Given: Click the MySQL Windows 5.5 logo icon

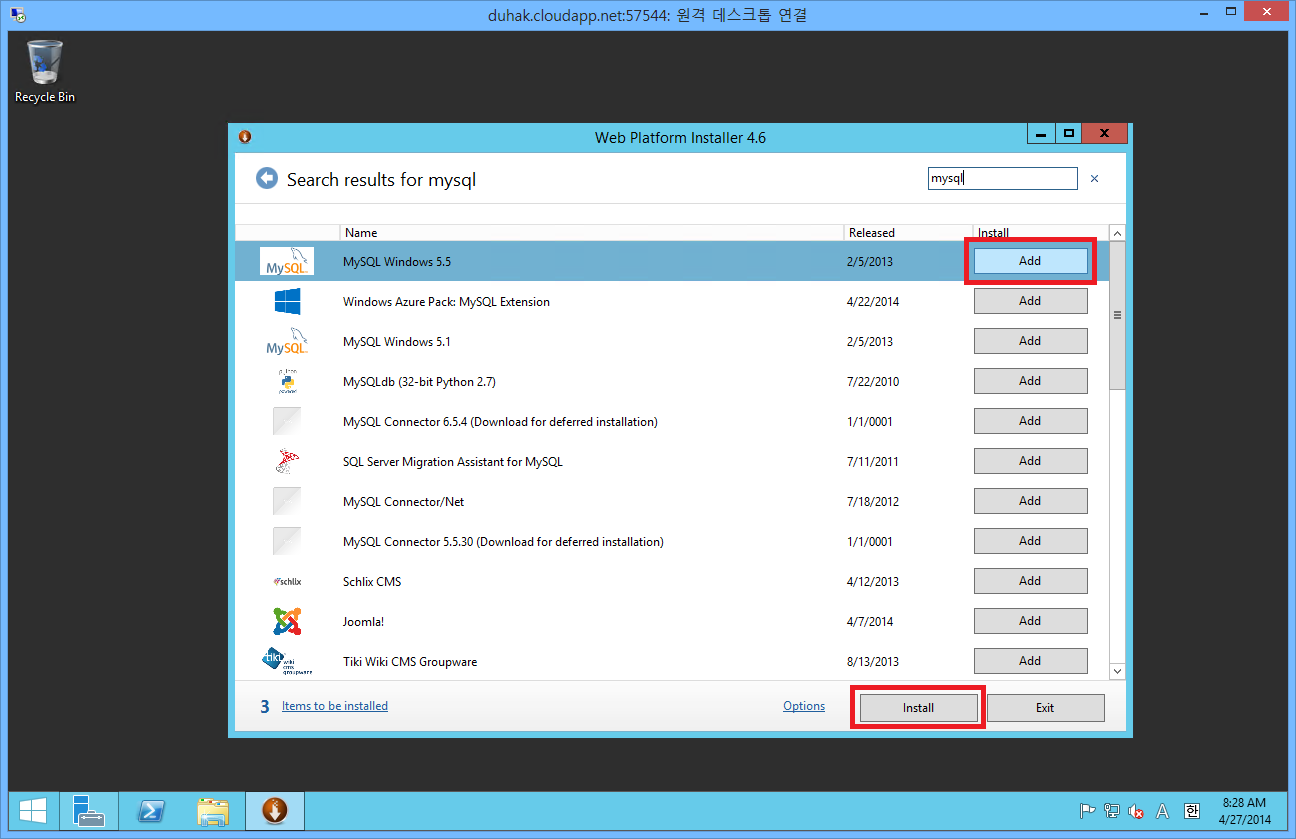Looking at the screenshot, I should pos(287,261).
